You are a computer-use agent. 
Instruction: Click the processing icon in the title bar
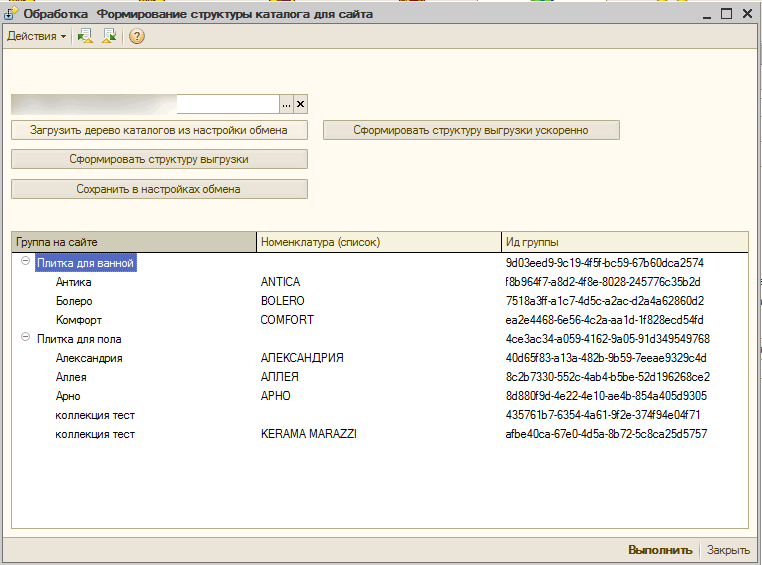pos(11,14)
